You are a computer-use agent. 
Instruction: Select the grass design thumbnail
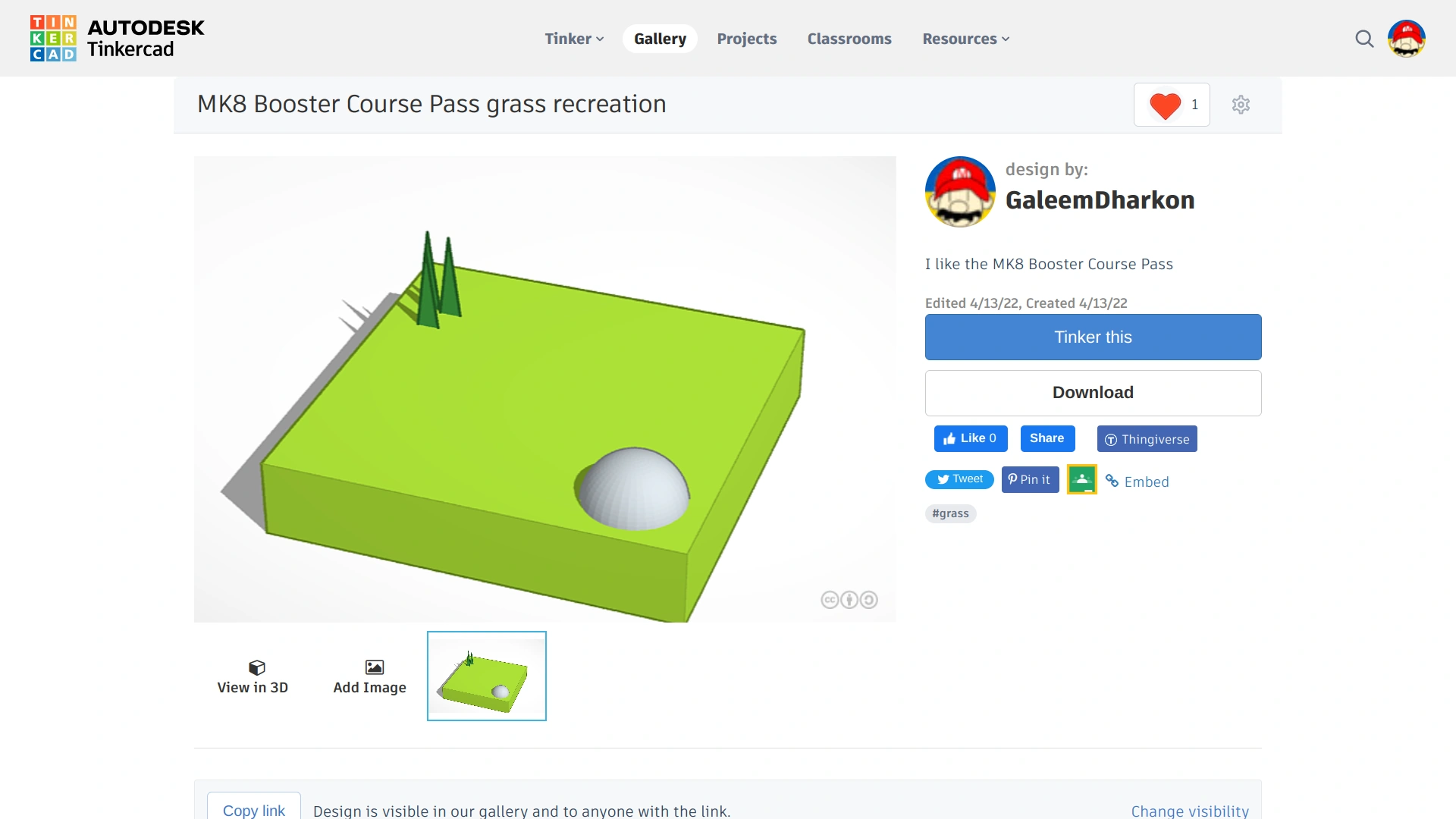[x=486, y=676]
